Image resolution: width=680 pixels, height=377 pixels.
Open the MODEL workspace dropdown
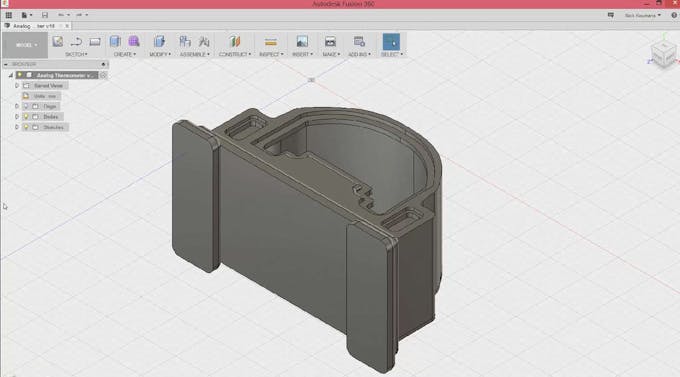(25, 45)
